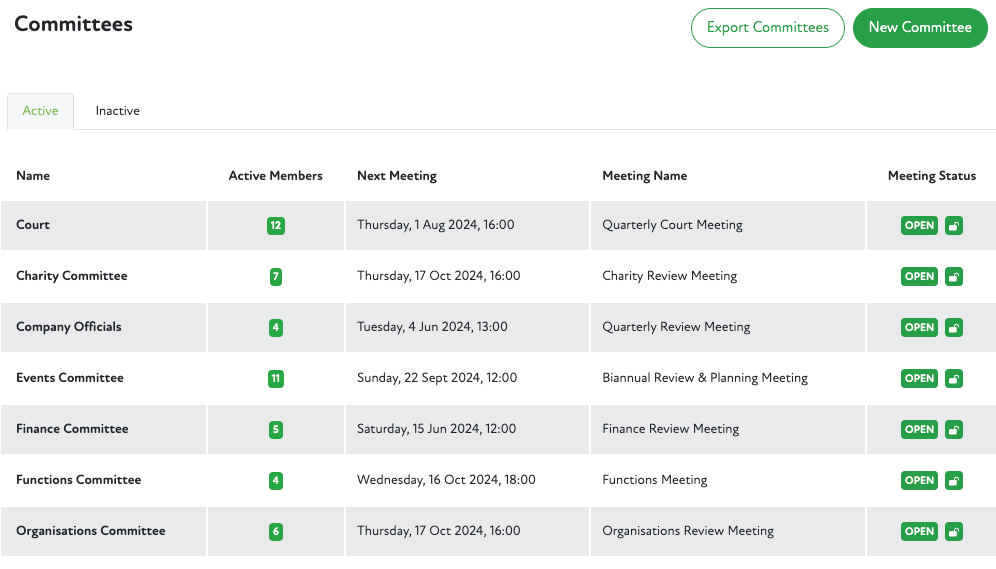This screenshot has width=996, height=569.
Task: Click the Next Meeting column header
Action: tap(397, 176)
